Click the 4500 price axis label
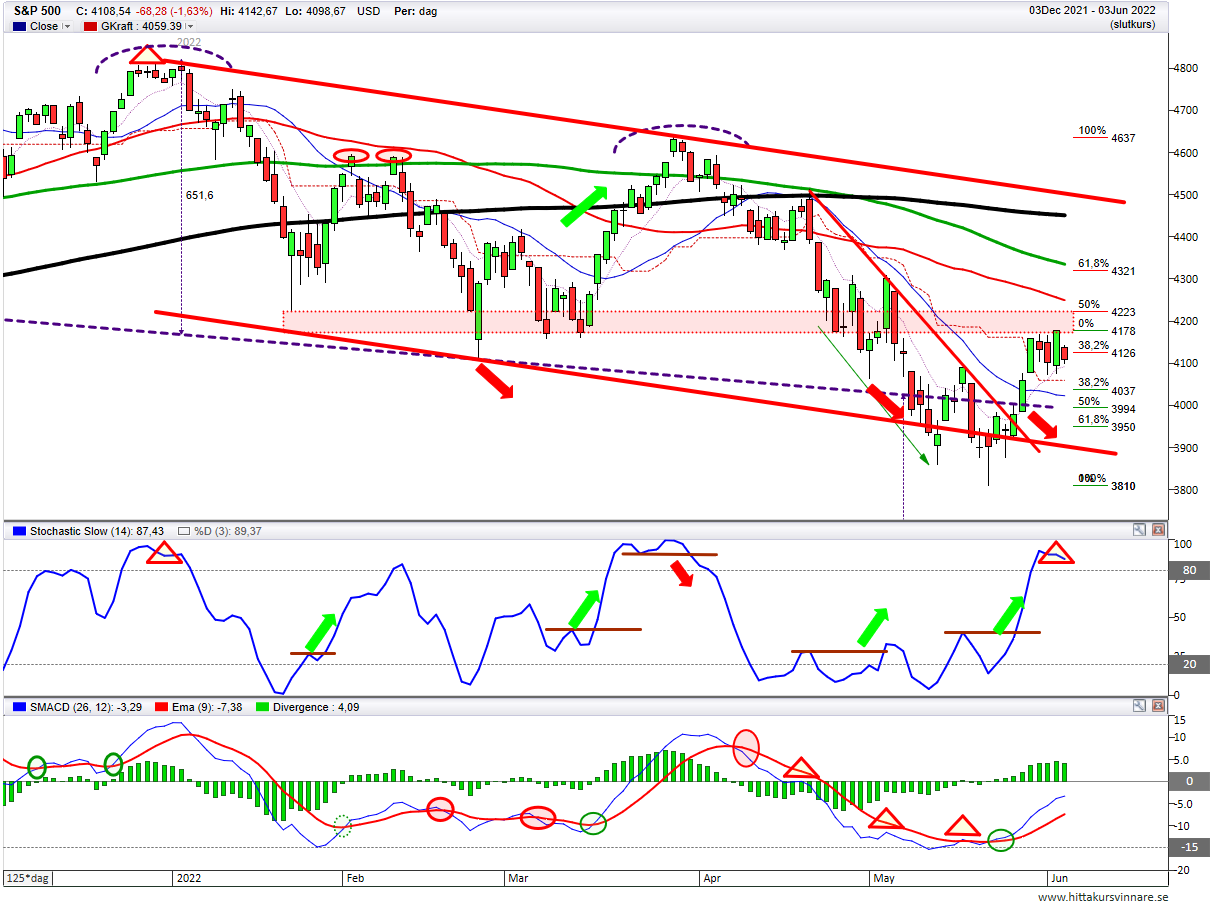1213x902 pixels. click(x=1185, y=195)
